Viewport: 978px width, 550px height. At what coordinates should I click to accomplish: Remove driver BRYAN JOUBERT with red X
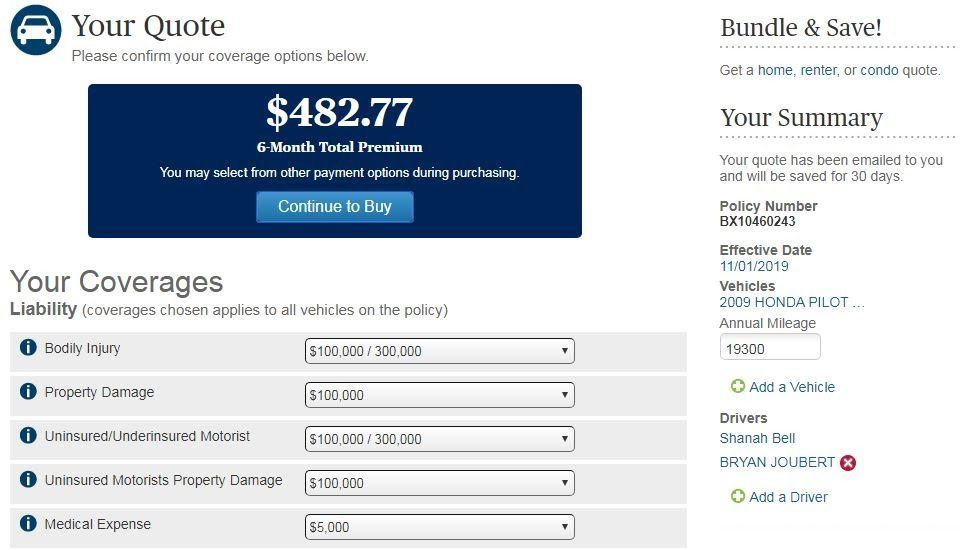(848, 463)
